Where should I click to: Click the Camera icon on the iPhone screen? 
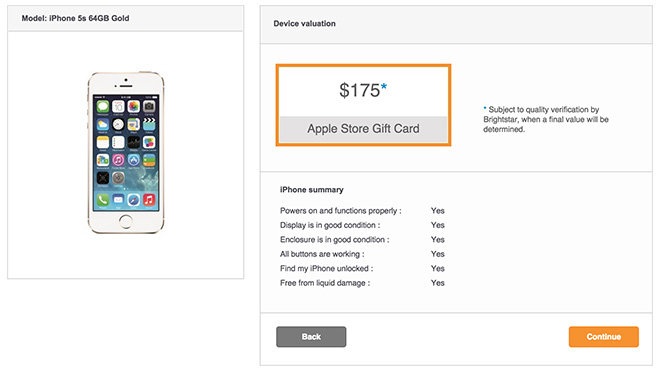coord(149,107)
